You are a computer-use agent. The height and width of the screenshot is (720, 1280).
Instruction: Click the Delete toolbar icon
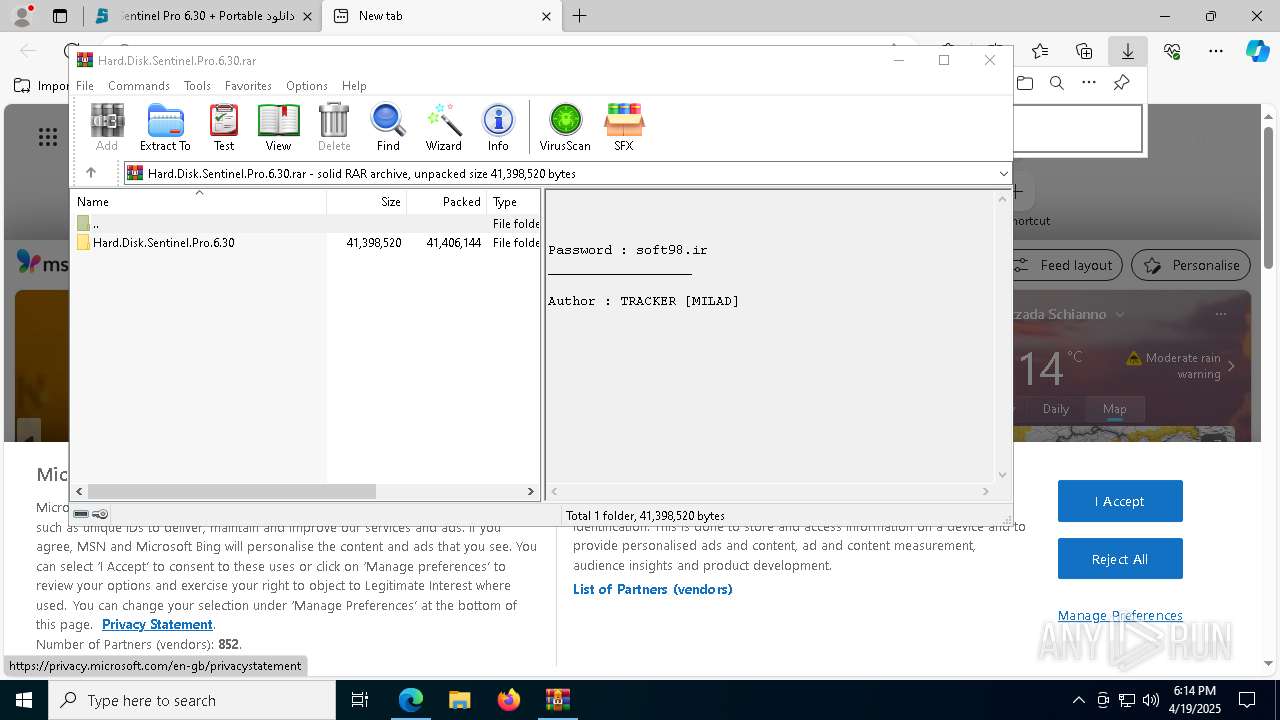tap(334, 127)
